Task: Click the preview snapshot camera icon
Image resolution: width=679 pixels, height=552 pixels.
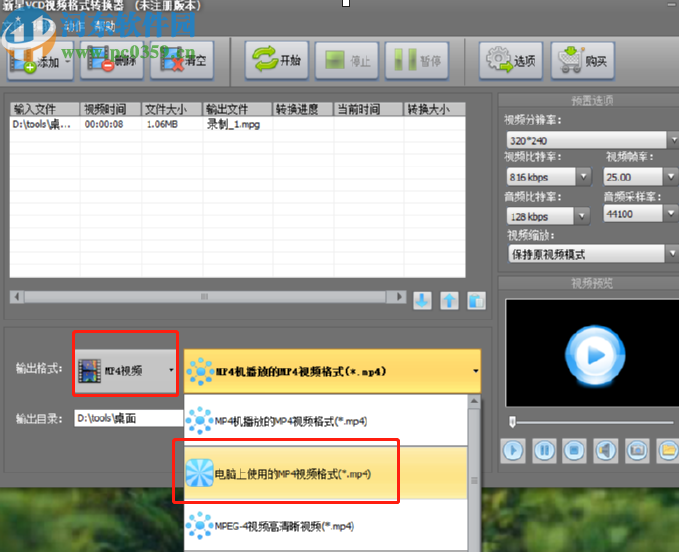Action: (637, 451)
